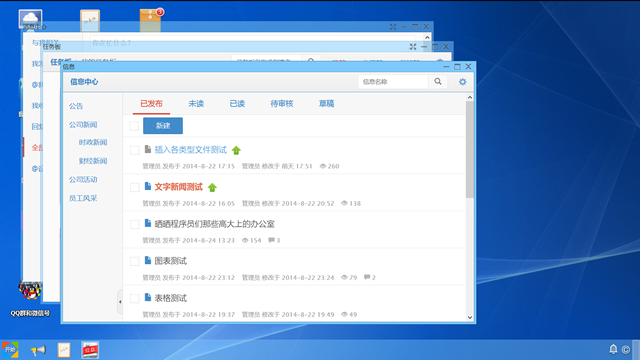Click the document icon for 文字新闻测试
Image resolution: width=640 pixels, height=360 pixels.
148,187
